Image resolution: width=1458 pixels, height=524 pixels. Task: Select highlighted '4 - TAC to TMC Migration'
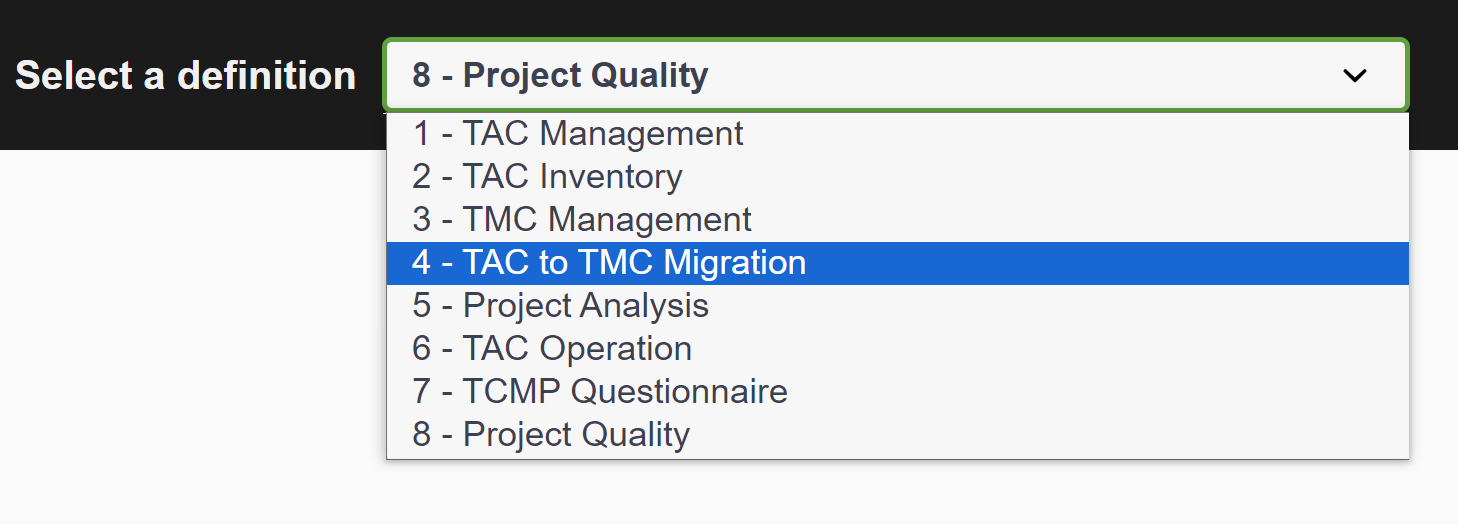click(x=609, y=263)
